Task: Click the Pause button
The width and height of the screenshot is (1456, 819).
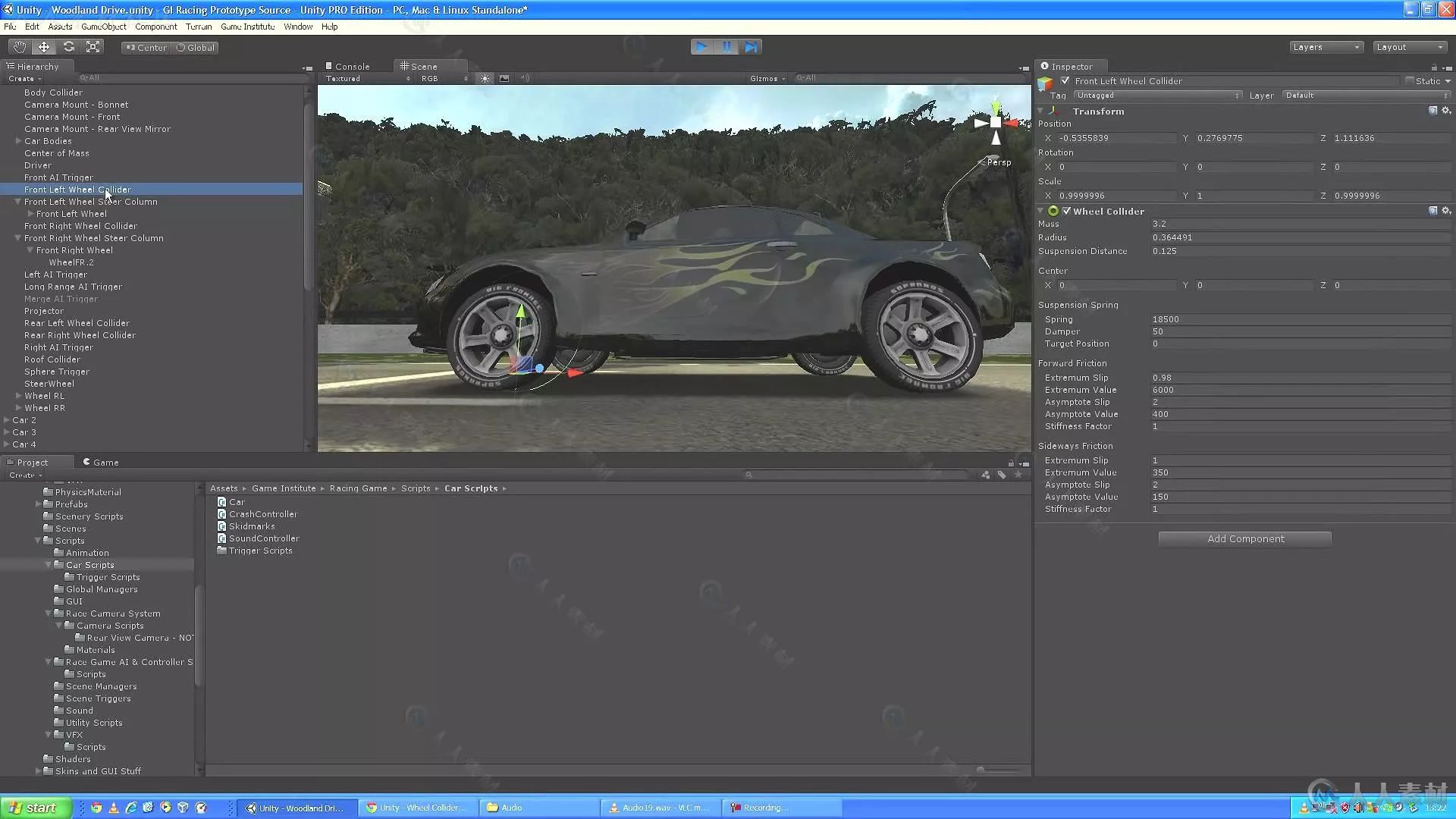Action: 726,47
